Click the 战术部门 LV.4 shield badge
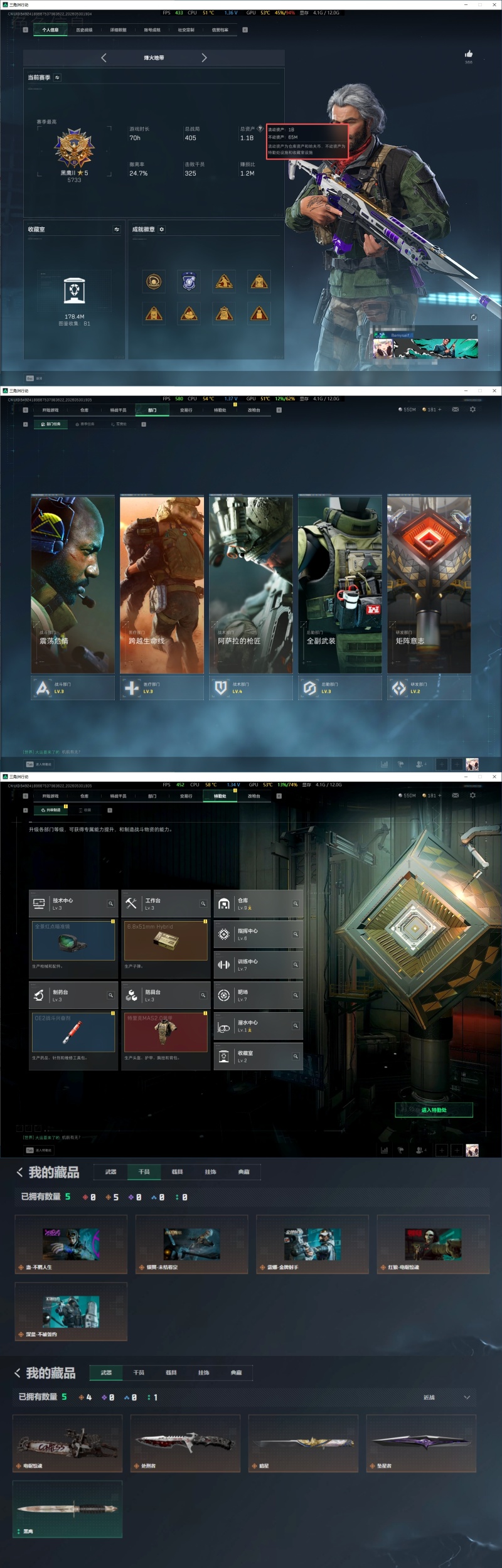The height and width of the screenshot is (1568, 502). (251, 688)
